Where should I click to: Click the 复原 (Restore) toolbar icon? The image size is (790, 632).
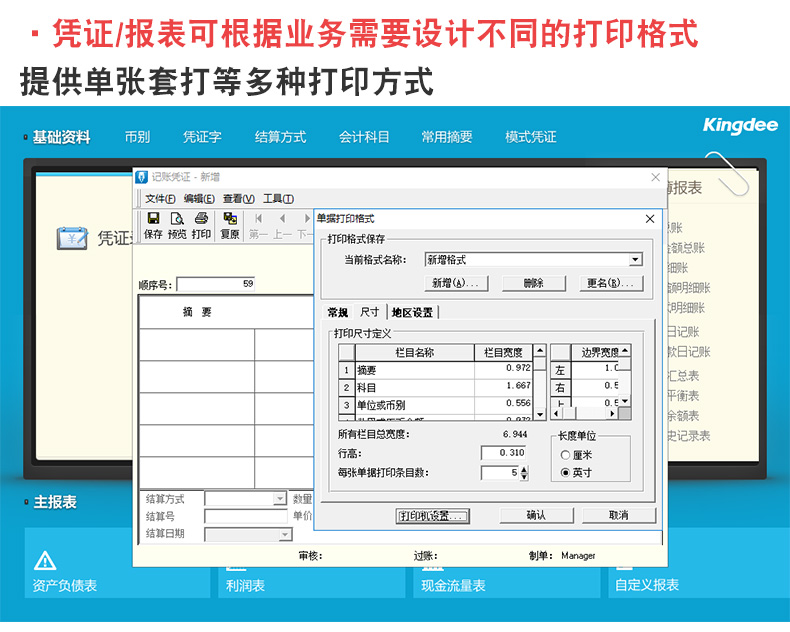pos(230,225)
